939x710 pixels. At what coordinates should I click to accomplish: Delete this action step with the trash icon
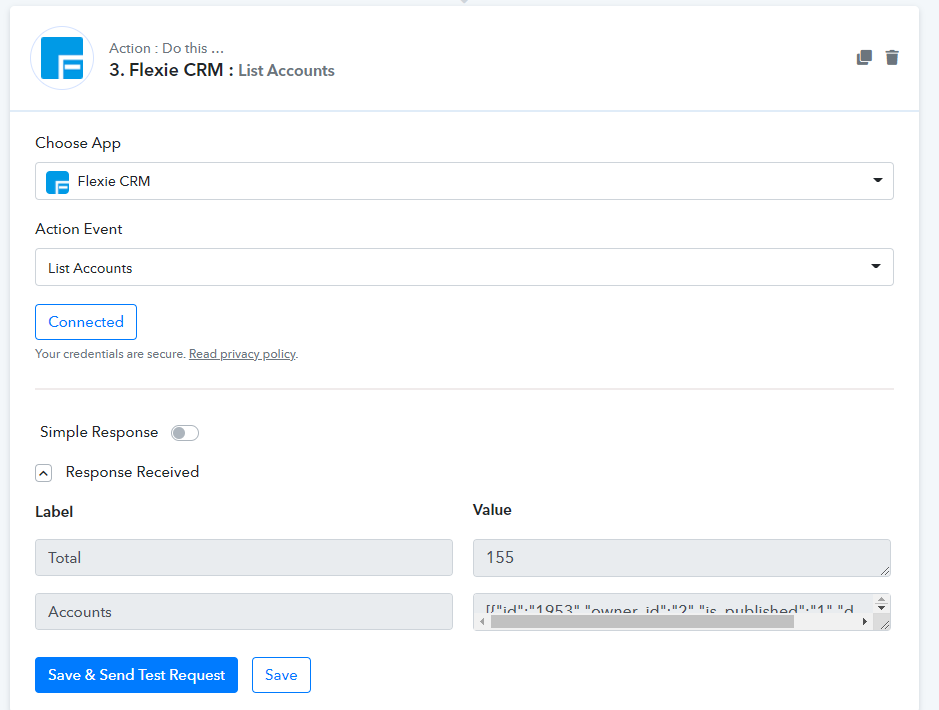pos(892,57)
